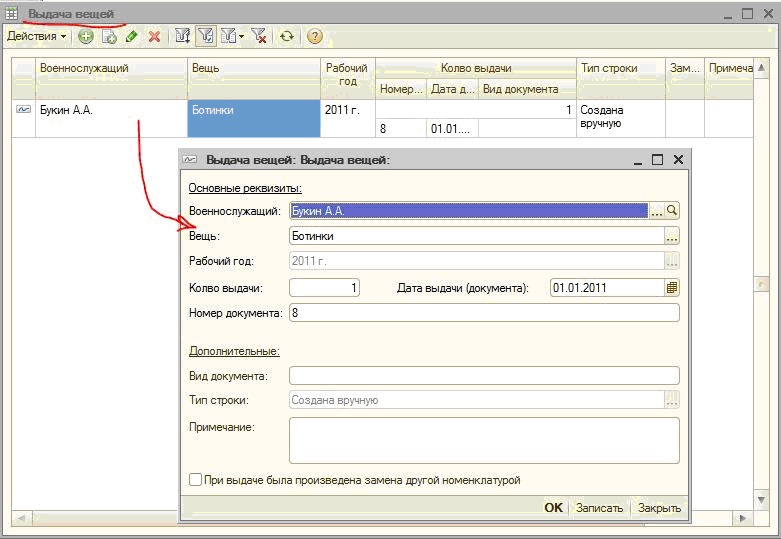Image resolution: width=781 pixels, height=539 pixels.
Task: Open Help with the question mark icon
Action: pos(315,36)
